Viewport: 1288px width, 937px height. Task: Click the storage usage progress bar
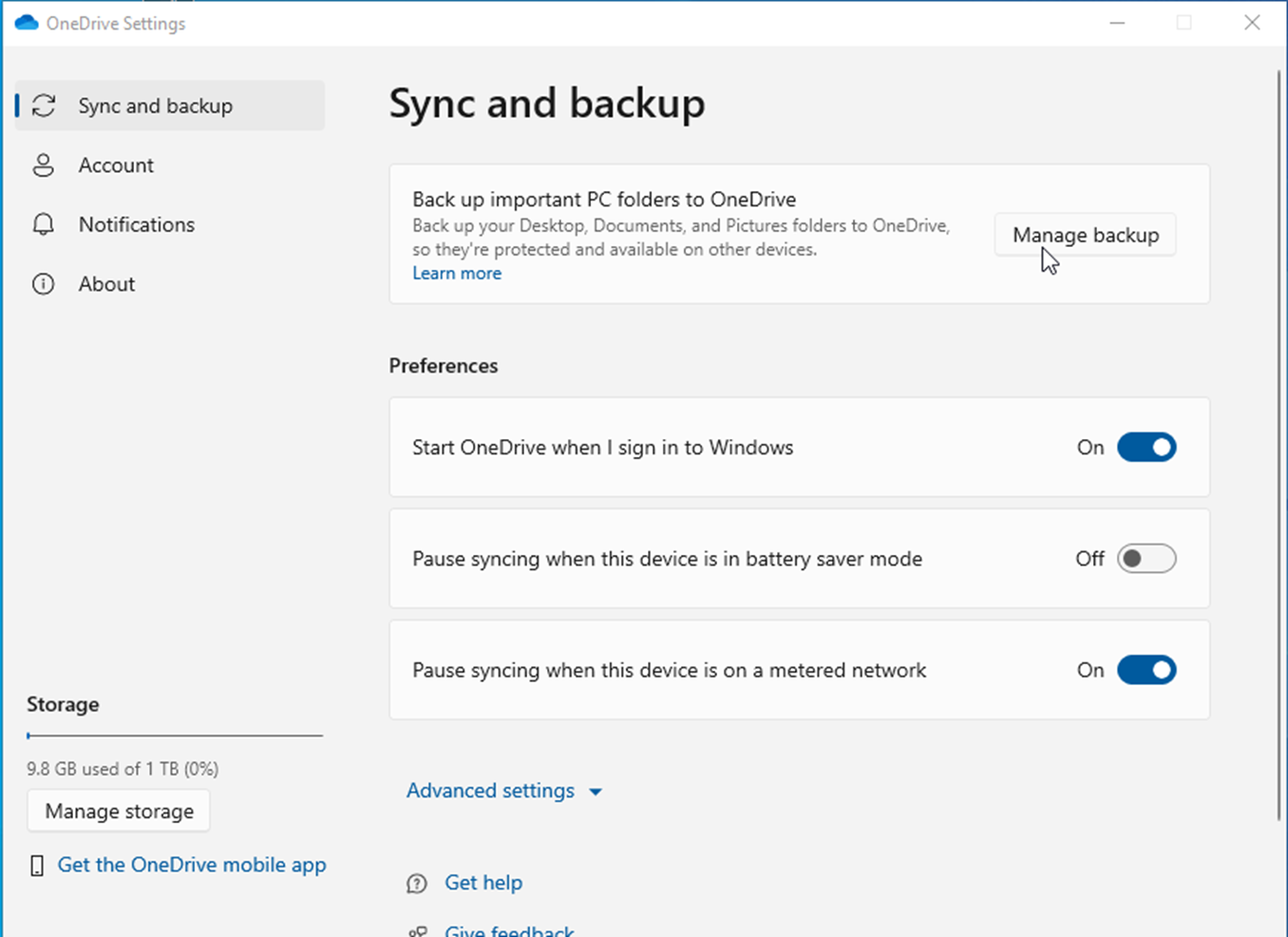click(x=175, y=736)
